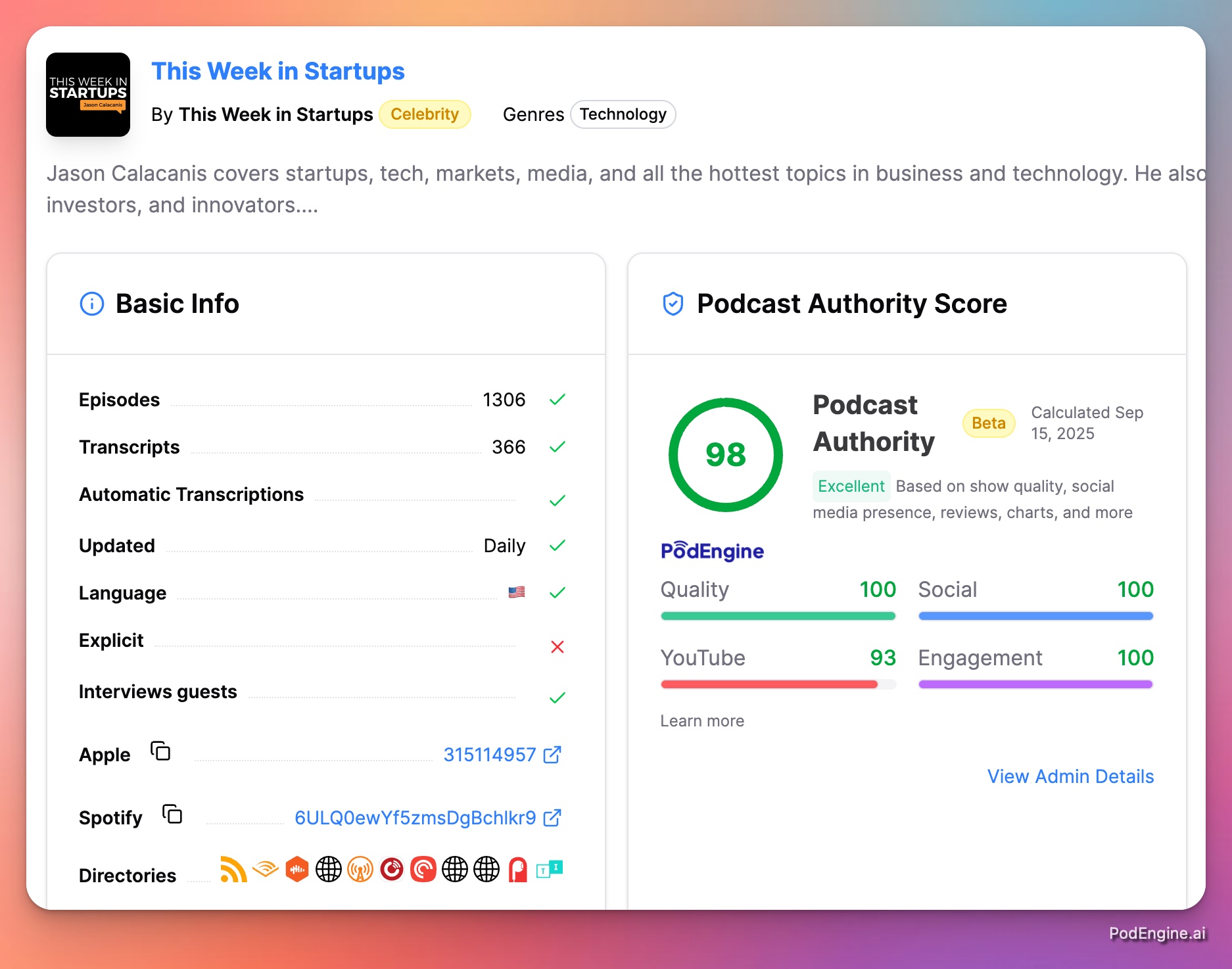This screenshot has height=969, width=1232.
Task: Click the Basic Info heading
Action: pos(178,304)
